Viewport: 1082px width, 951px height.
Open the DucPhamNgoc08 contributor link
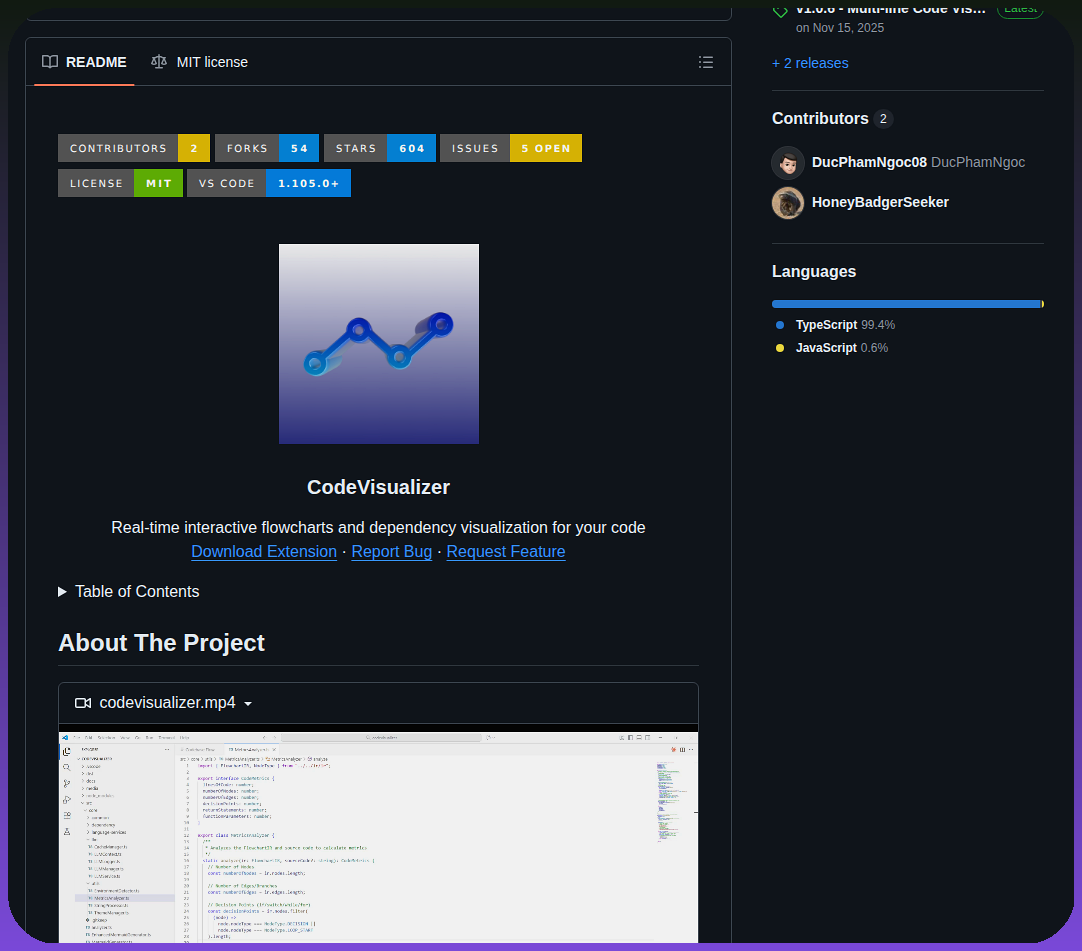(x=869, y=162)
